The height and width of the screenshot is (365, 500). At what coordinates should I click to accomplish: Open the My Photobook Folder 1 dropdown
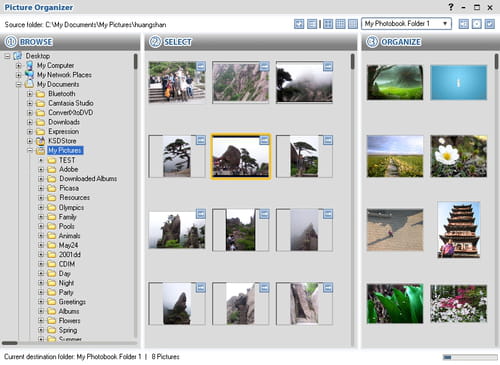point(406,24)
